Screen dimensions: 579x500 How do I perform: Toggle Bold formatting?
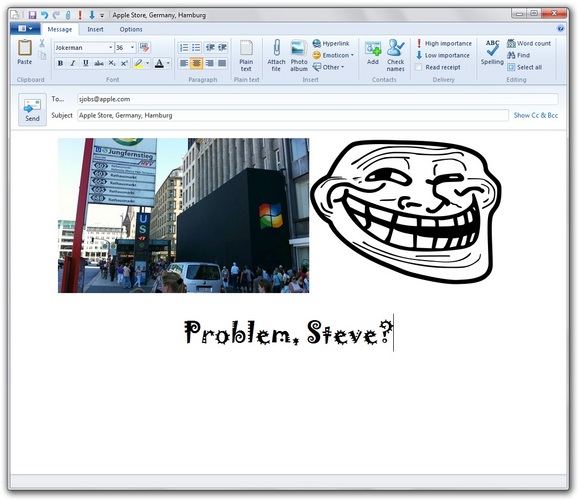click(60, 64)
